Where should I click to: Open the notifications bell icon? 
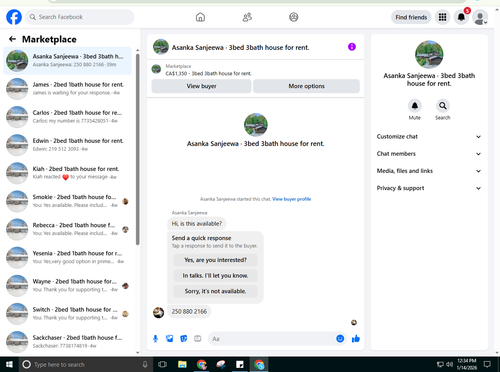[x=461, y=17]
